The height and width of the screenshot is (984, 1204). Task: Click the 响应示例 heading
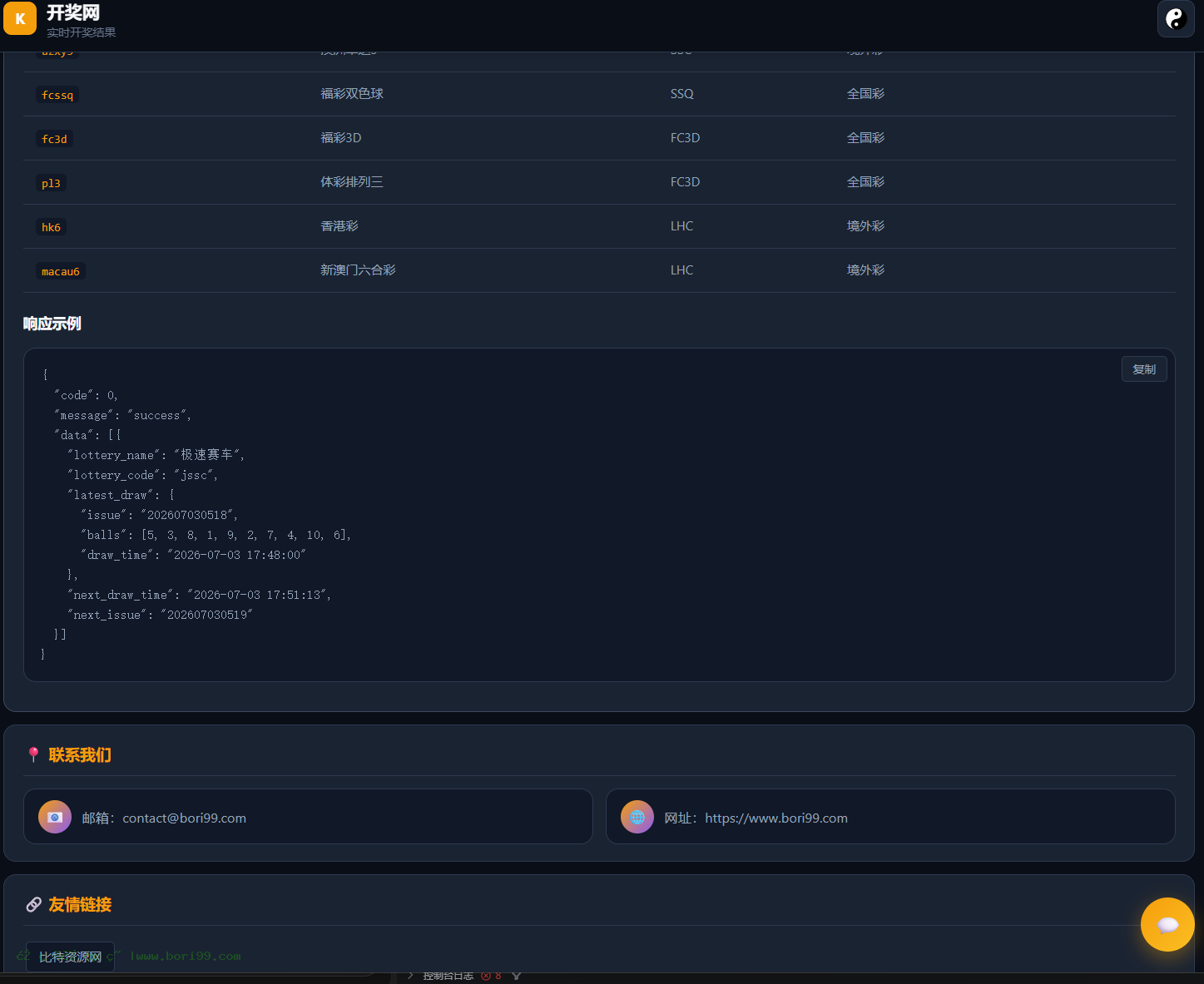[52, 324]
